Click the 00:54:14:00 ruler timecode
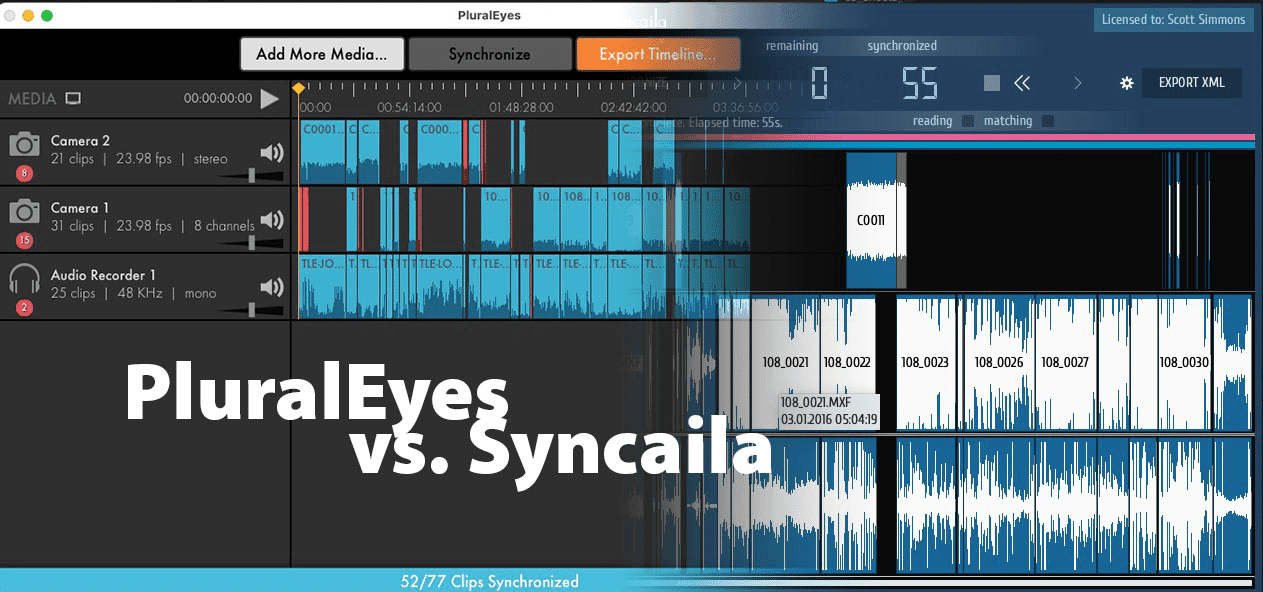The width and height of the screenshot is (1263, 592). (x=409, y=107)
